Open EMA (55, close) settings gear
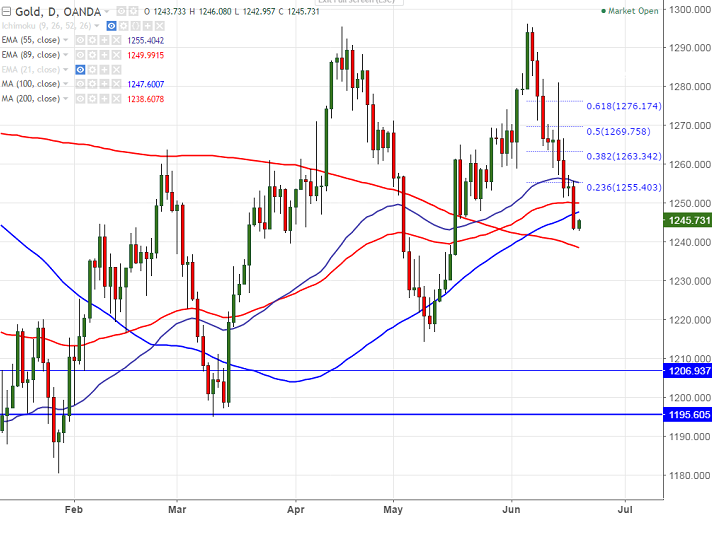The height and width of the screenshot is (543, 725). 92,40
